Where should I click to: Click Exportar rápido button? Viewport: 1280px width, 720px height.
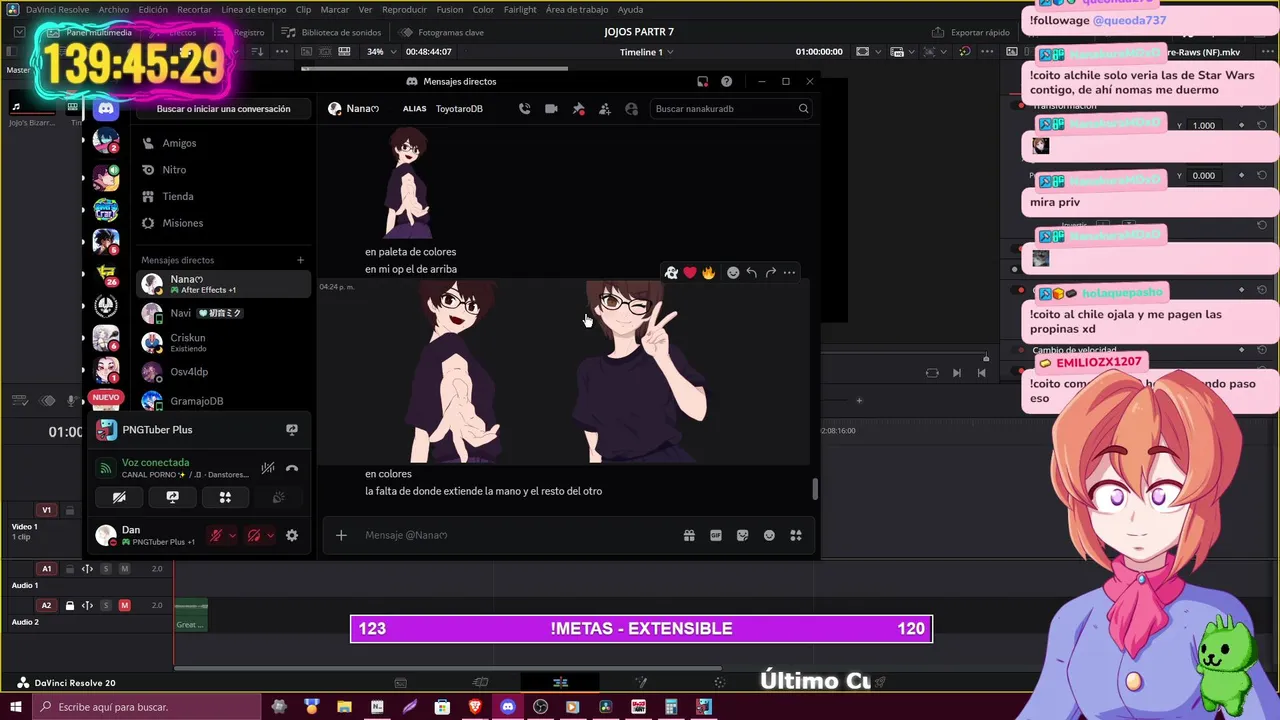[x=972, y=32]
